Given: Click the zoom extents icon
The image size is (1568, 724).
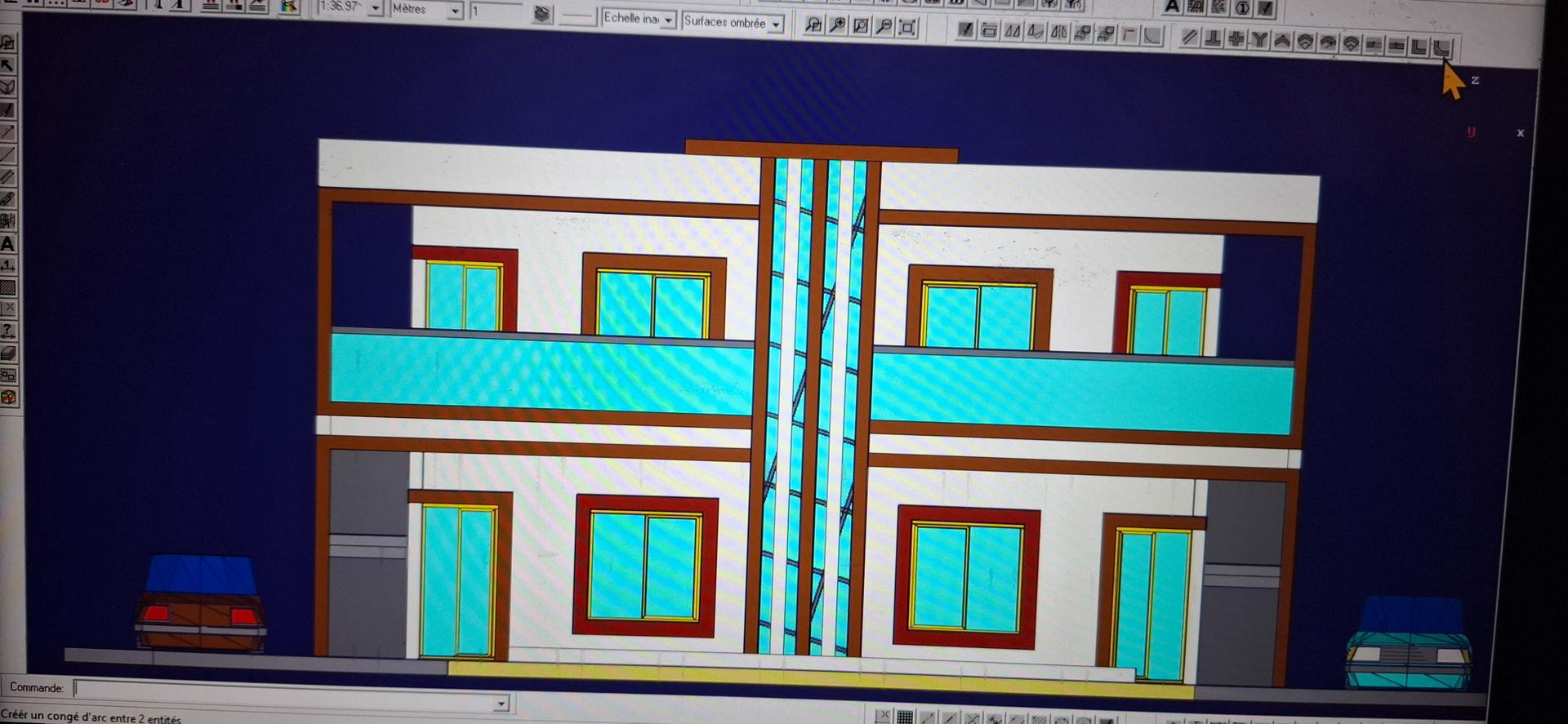Looking at the screenshot, I should (906, 28).
